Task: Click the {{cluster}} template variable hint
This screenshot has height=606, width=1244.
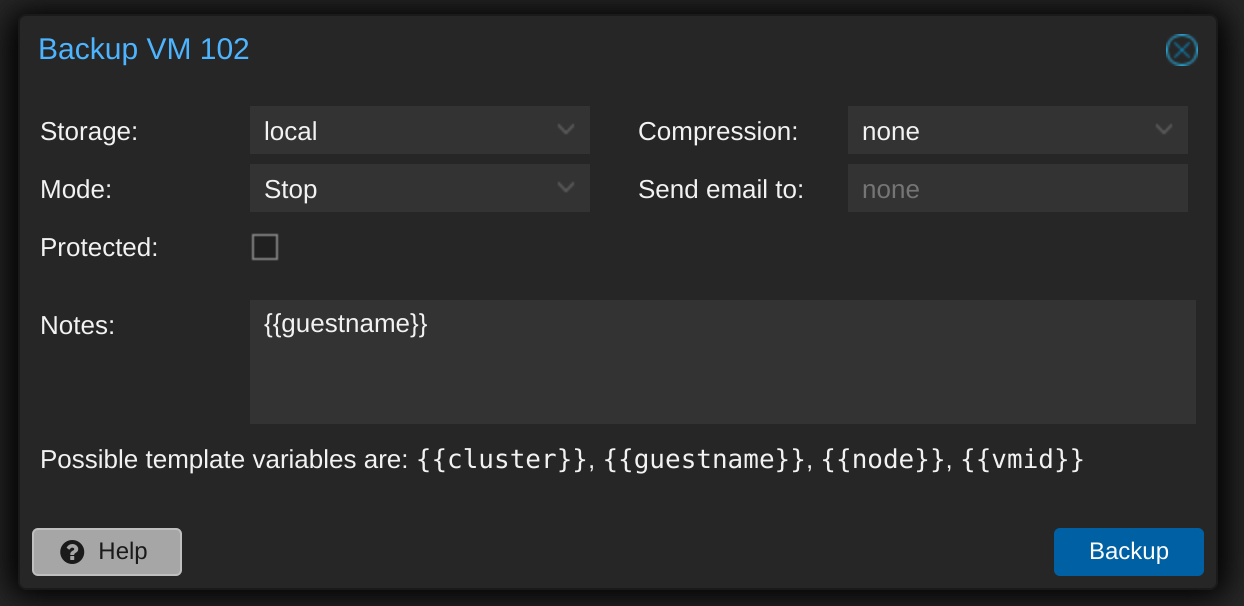Action: click(x=502, y=460)
